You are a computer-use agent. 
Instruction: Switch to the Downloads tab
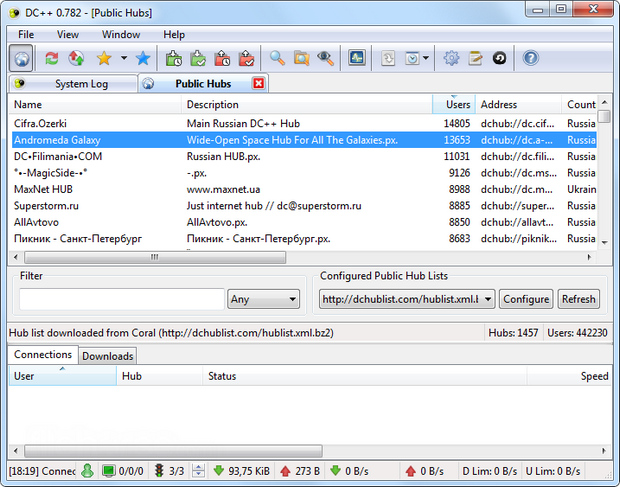pos(108,356)
